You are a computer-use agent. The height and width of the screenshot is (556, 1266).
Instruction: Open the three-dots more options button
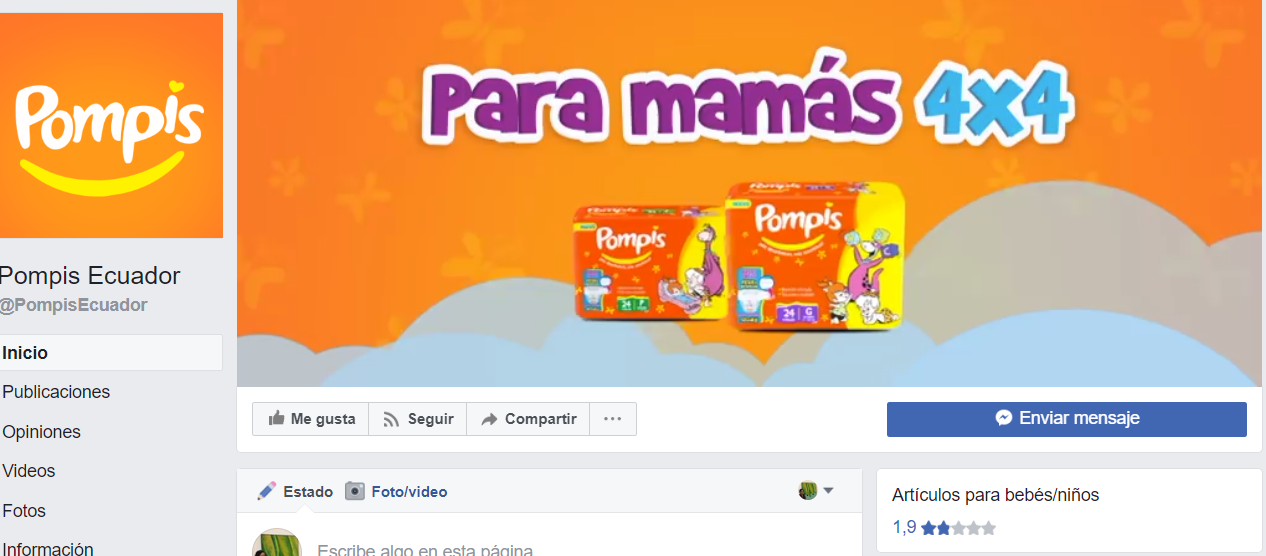613,419
